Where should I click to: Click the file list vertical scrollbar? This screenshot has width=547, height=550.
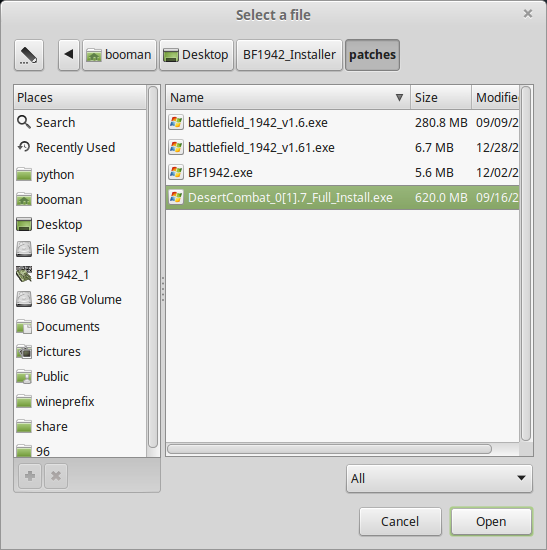(x=526, y=263)
